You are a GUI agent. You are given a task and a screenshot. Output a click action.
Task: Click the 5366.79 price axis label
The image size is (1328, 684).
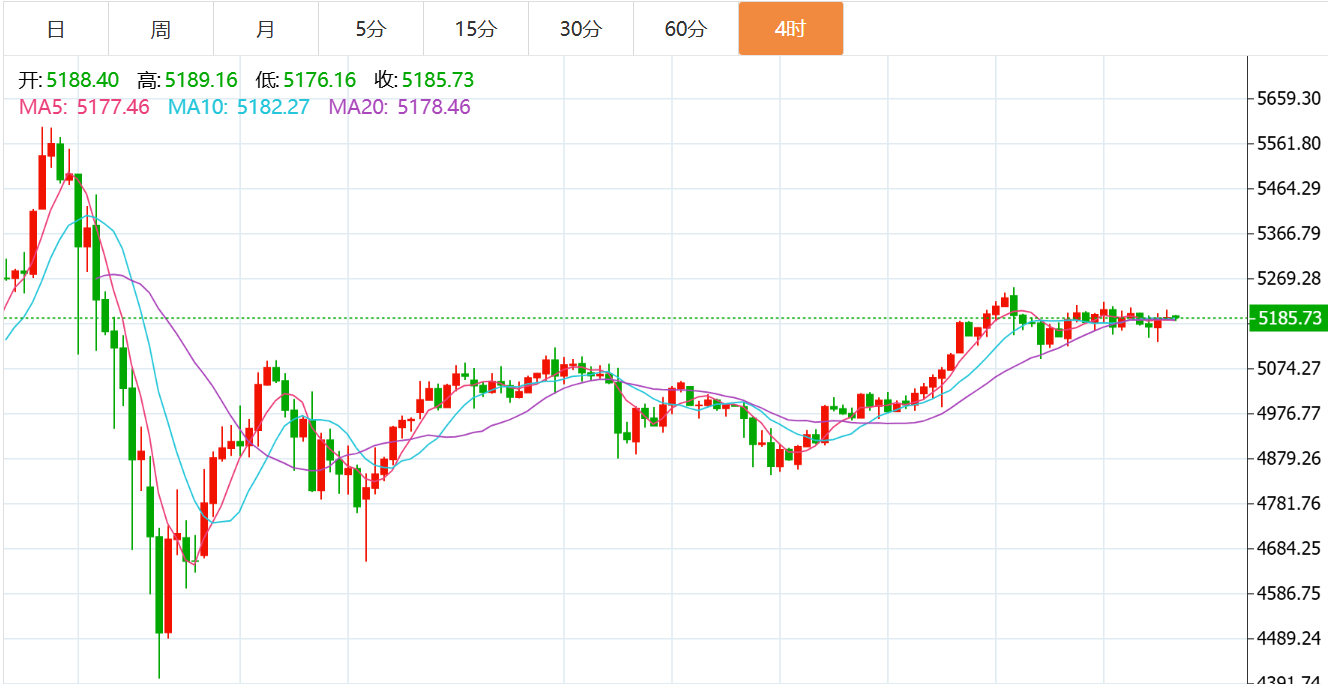click(1289, 233)
